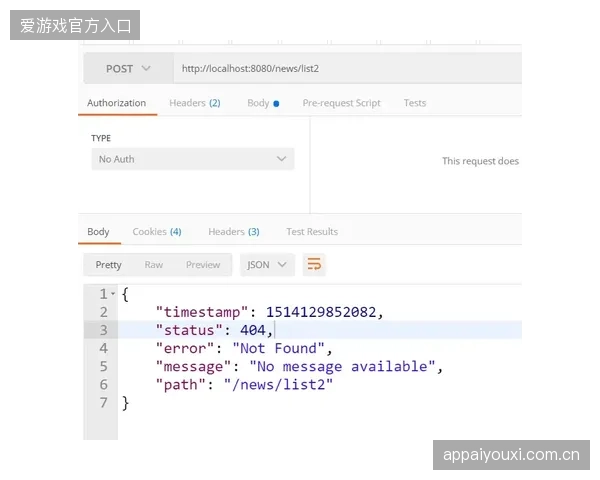Open the response Headers (3) tab
The height and width of the screenshot is (480, 600).
coord(234,232)
